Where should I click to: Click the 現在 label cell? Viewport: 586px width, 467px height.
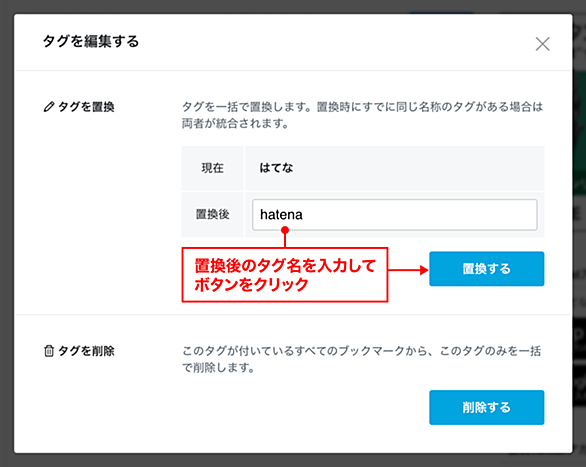pos(213,168)
